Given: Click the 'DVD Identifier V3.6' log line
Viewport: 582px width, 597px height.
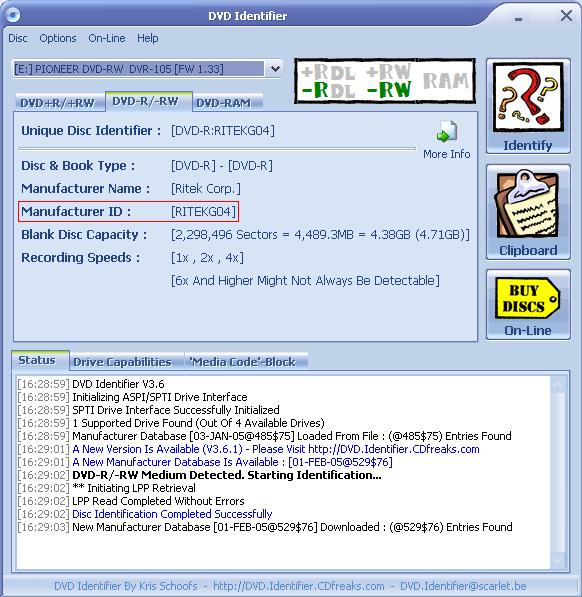Looking at the screenshot, I should coord(118,384).
